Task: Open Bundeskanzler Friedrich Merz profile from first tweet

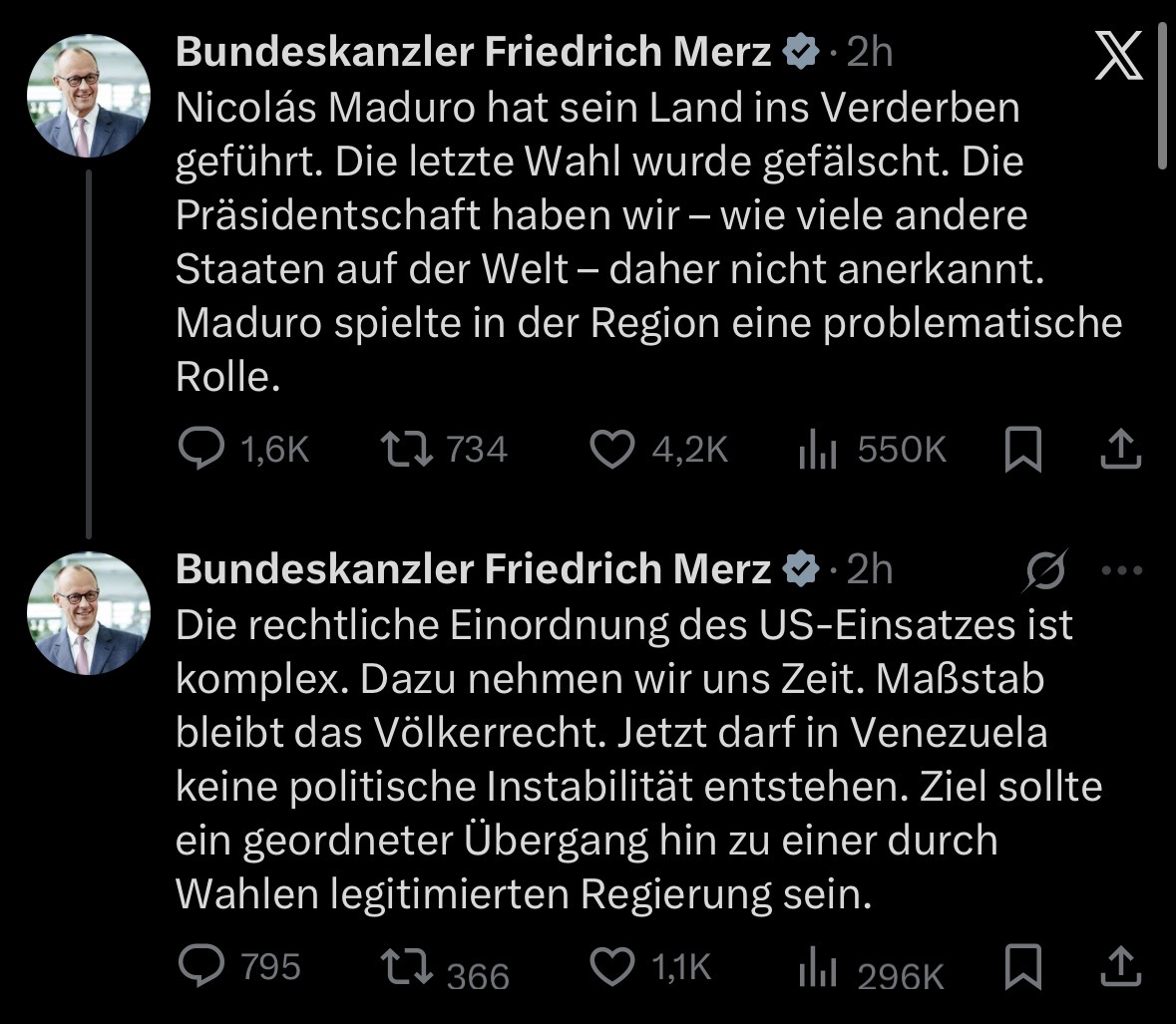Action: tap(473, 52)
